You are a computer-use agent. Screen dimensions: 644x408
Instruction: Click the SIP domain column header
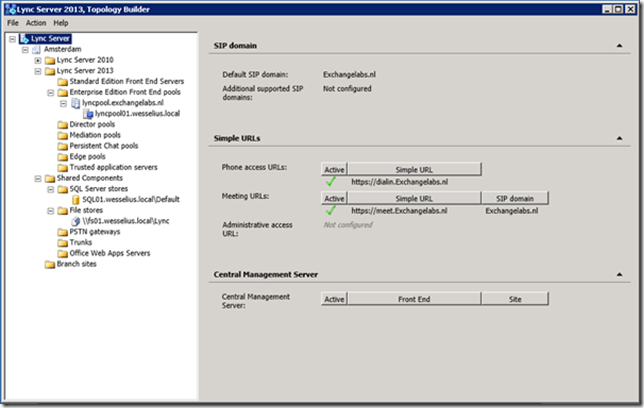(514, 198)
